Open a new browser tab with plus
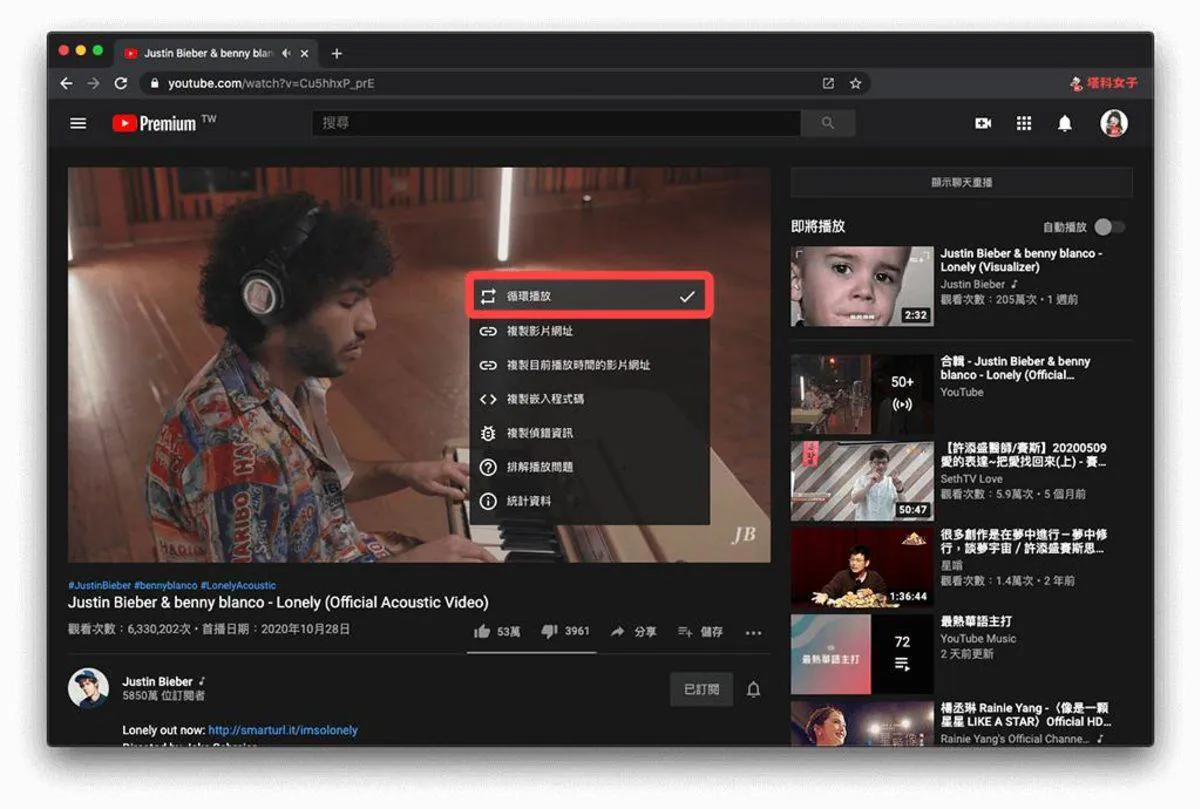Viewport: 1200px width, 809px height. [336, 53]
